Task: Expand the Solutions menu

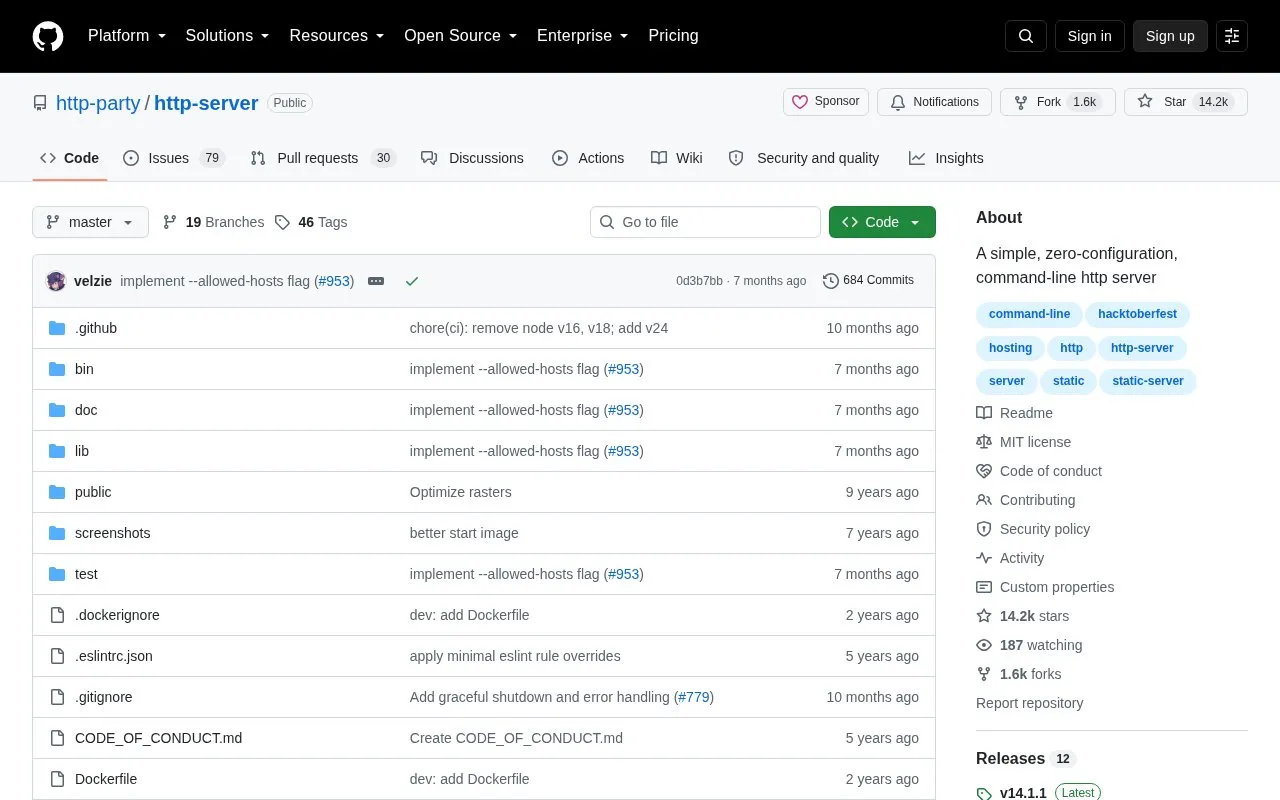Action: tap(228, 36)
